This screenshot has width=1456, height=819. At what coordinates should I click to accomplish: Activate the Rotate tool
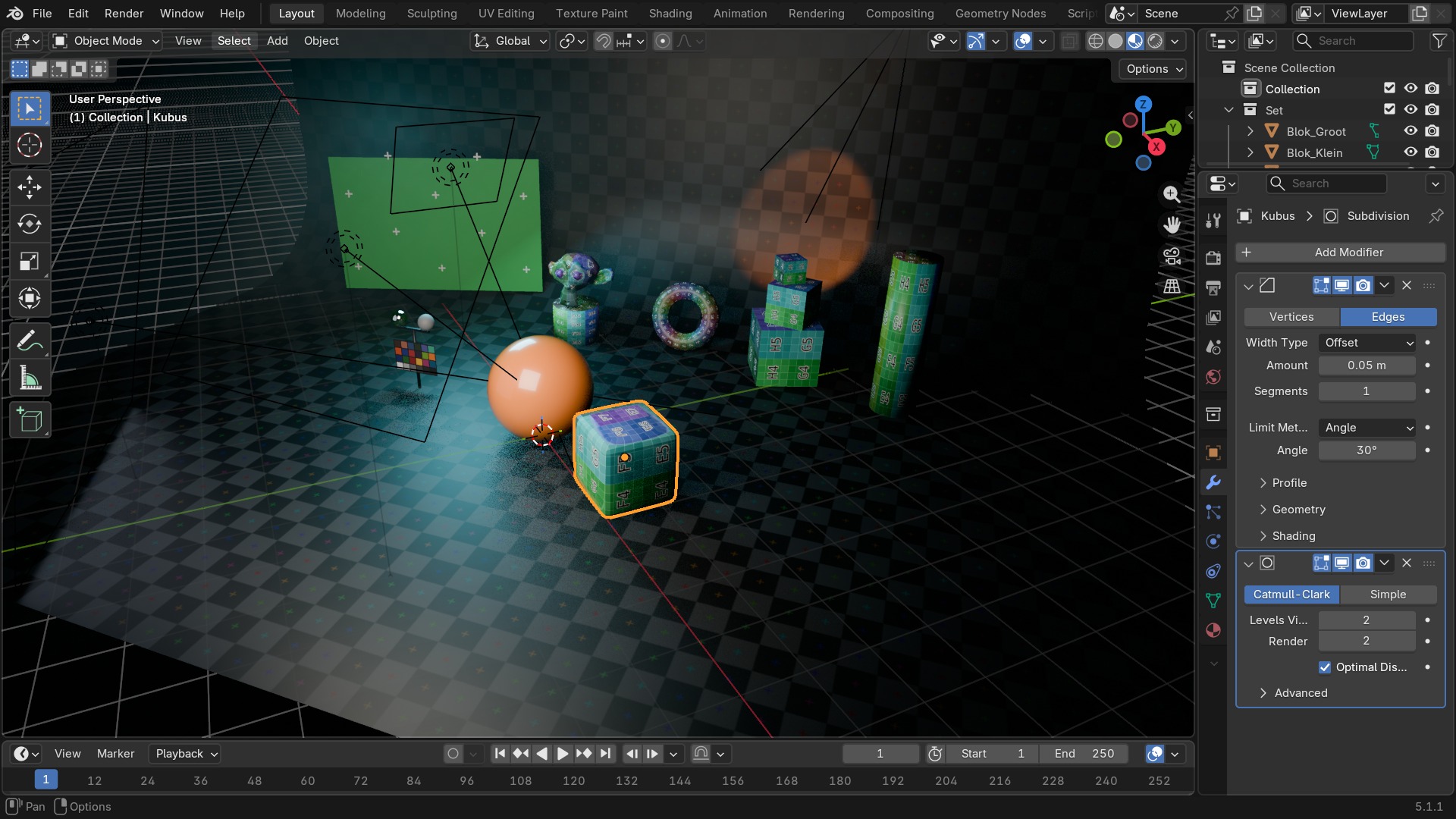pyautogui.click(x=30, y=224)
